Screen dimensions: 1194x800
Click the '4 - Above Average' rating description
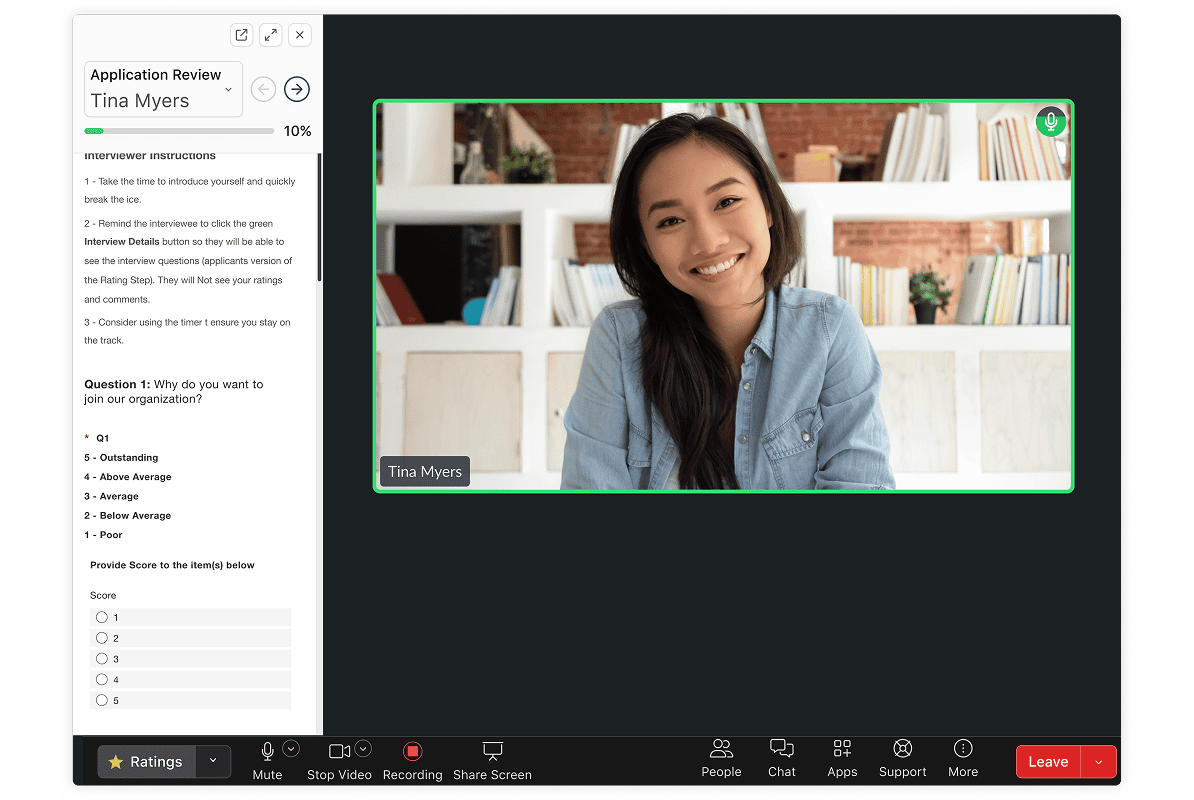click(x=128, y=476)
